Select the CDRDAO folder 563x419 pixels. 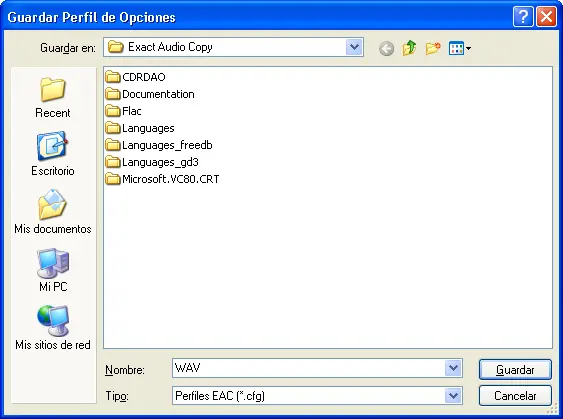pyautogui.click(x=135, y=77)
